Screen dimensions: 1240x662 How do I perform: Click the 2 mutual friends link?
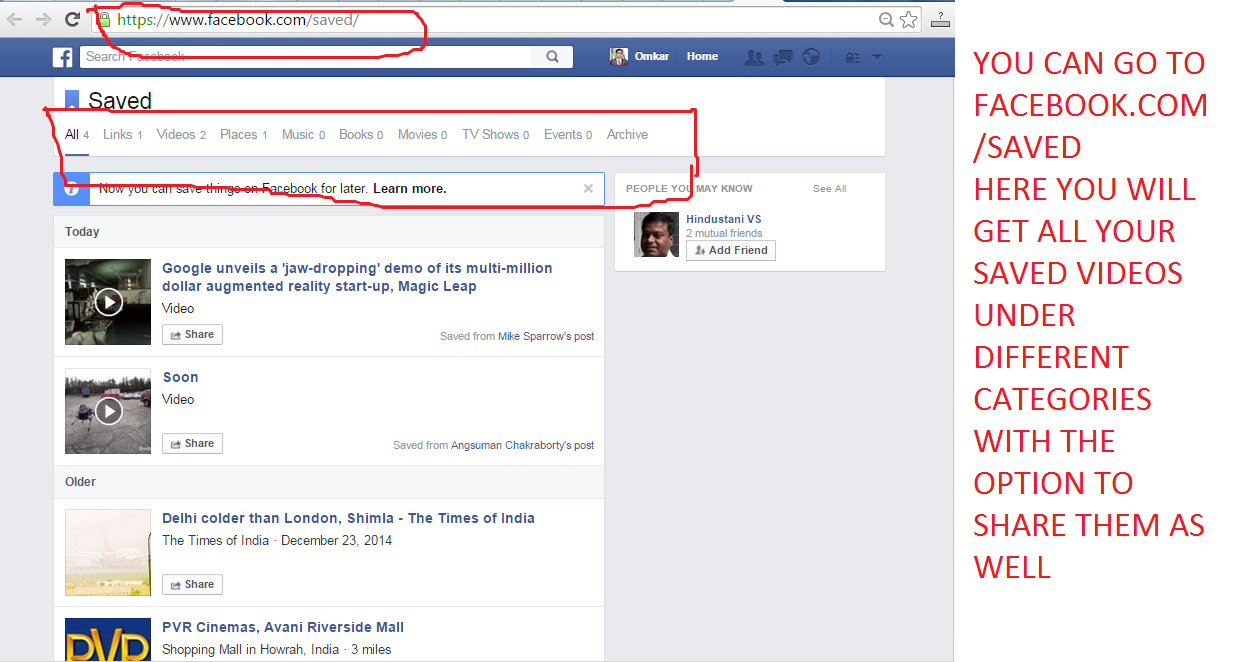click(x=724, y=233)
